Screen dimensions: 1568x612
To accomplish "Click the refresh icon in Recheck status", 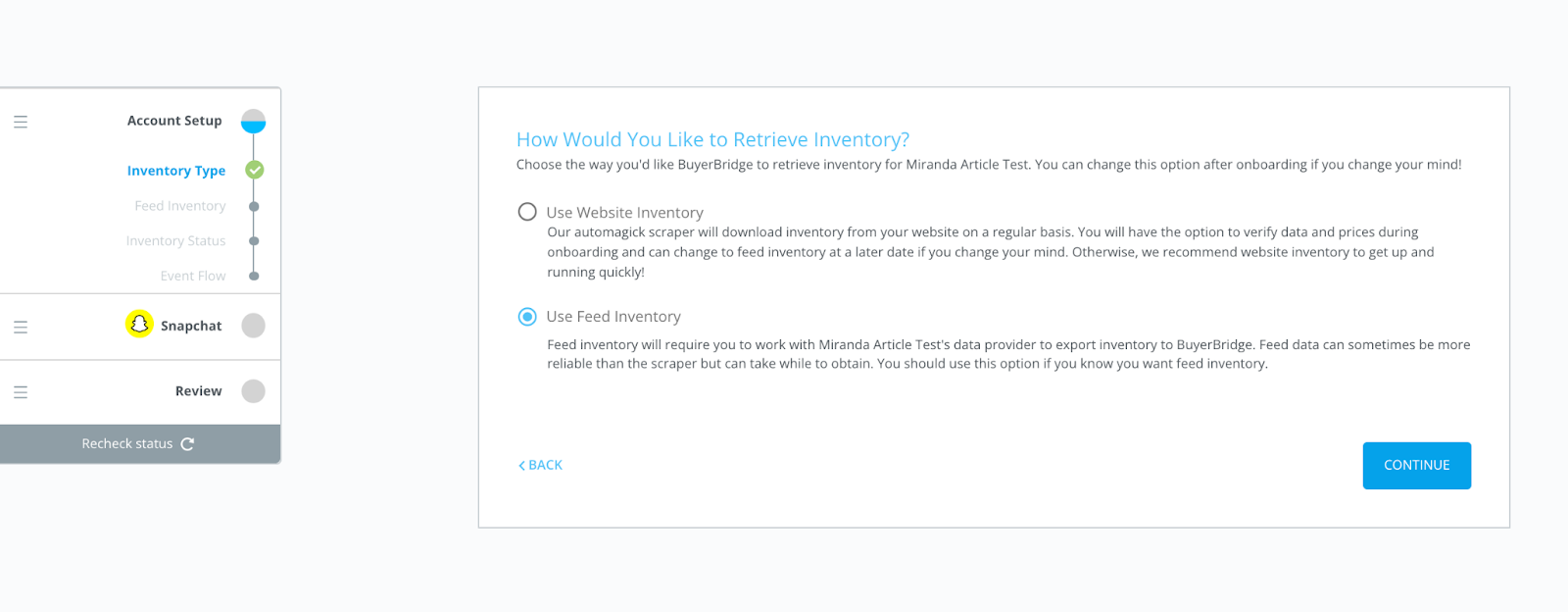I will pos(187,444).
